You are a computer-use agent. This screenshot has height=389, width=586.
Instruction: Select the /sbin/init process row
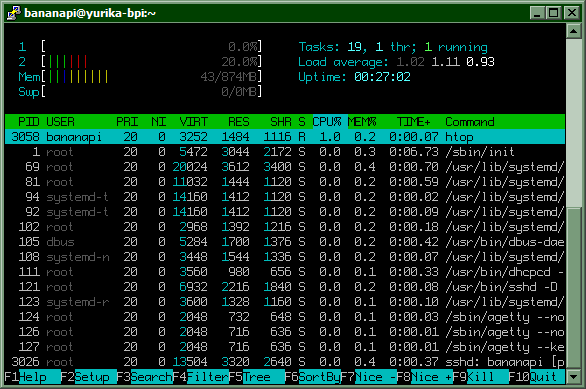pyautogui.click(x=285, y=152)
